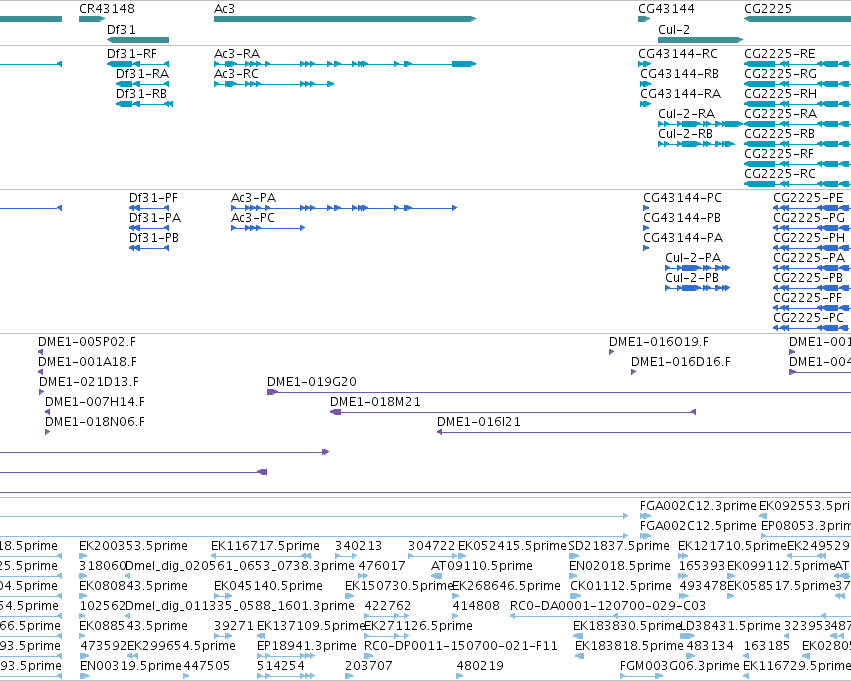The image size is (851, 681).
Task: Click the Cul-2-RA transcript label
Action: tap(687, 114)
